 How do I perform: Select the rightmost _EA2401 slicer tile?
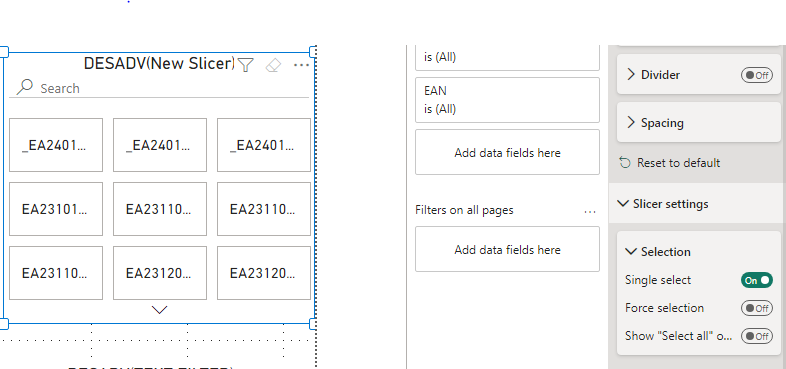pyautogui.click(x=264, y=145)
